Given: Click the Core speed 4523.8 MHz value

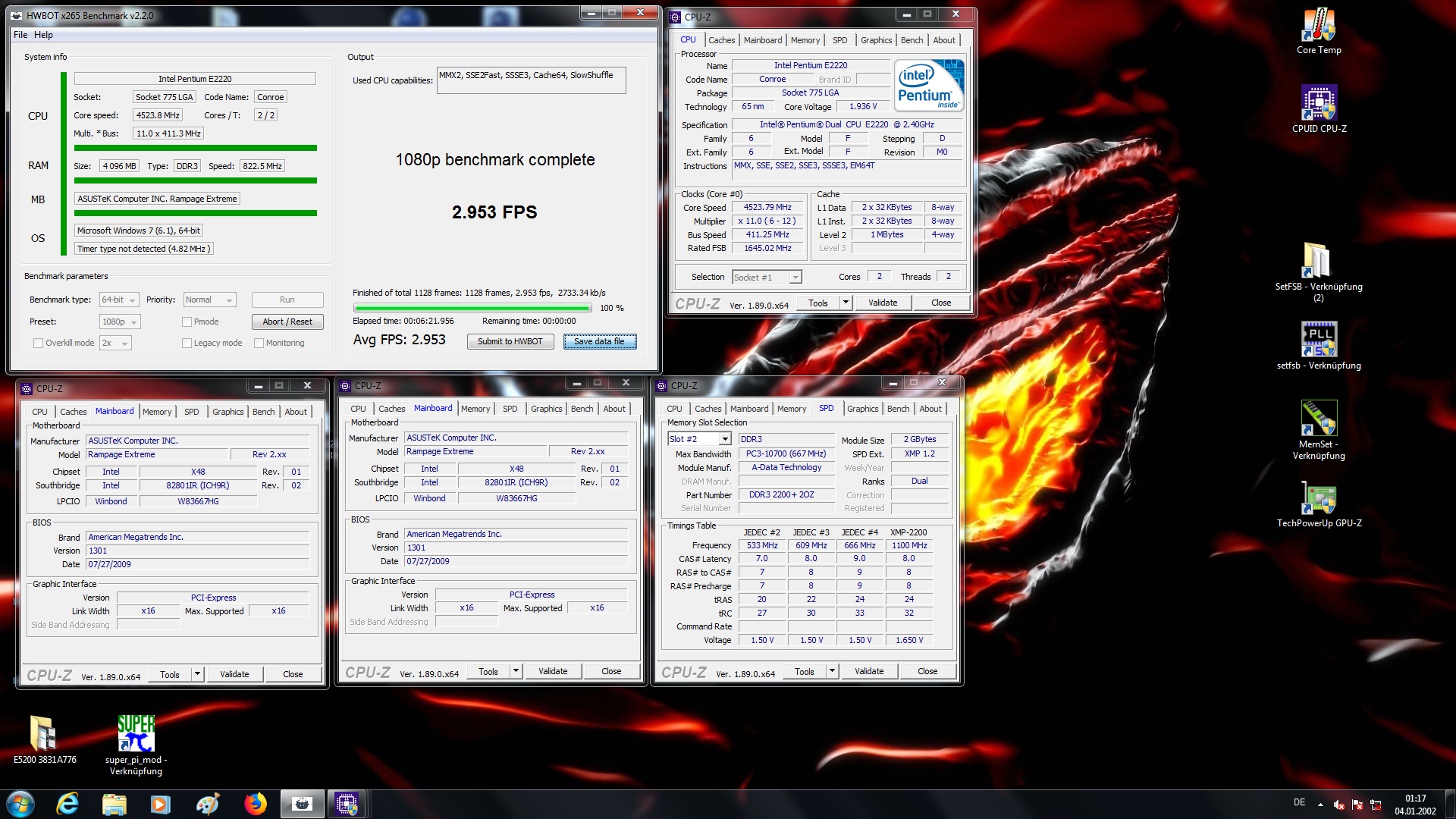Looking at the screenshot, I should 158,115.
